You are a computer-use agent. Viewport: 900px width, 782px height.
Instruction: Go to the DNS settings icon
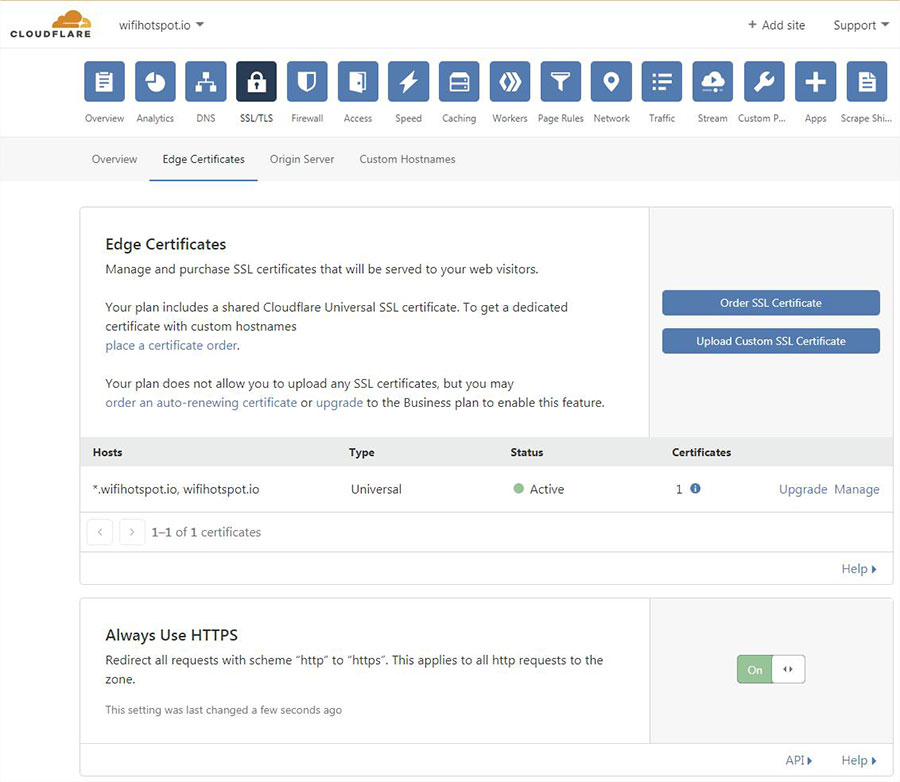(x=205, y=82)
